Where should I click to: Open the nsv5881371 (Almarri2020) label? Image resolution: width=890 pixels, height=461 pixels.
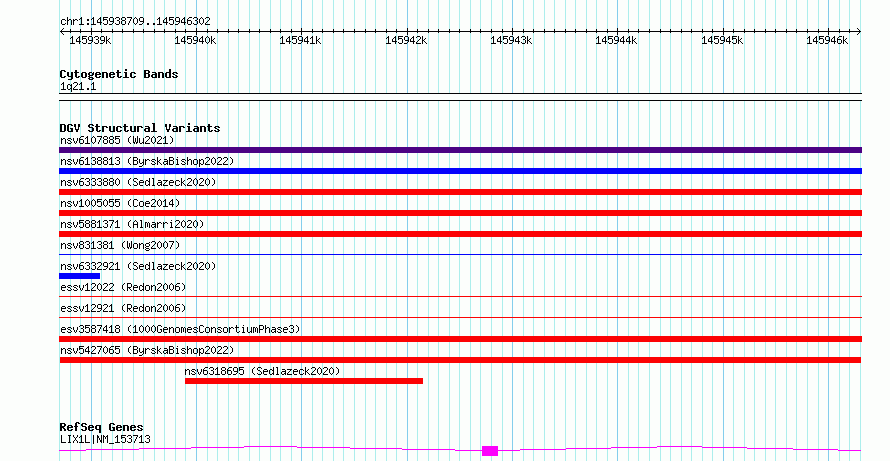pos(132,224)
